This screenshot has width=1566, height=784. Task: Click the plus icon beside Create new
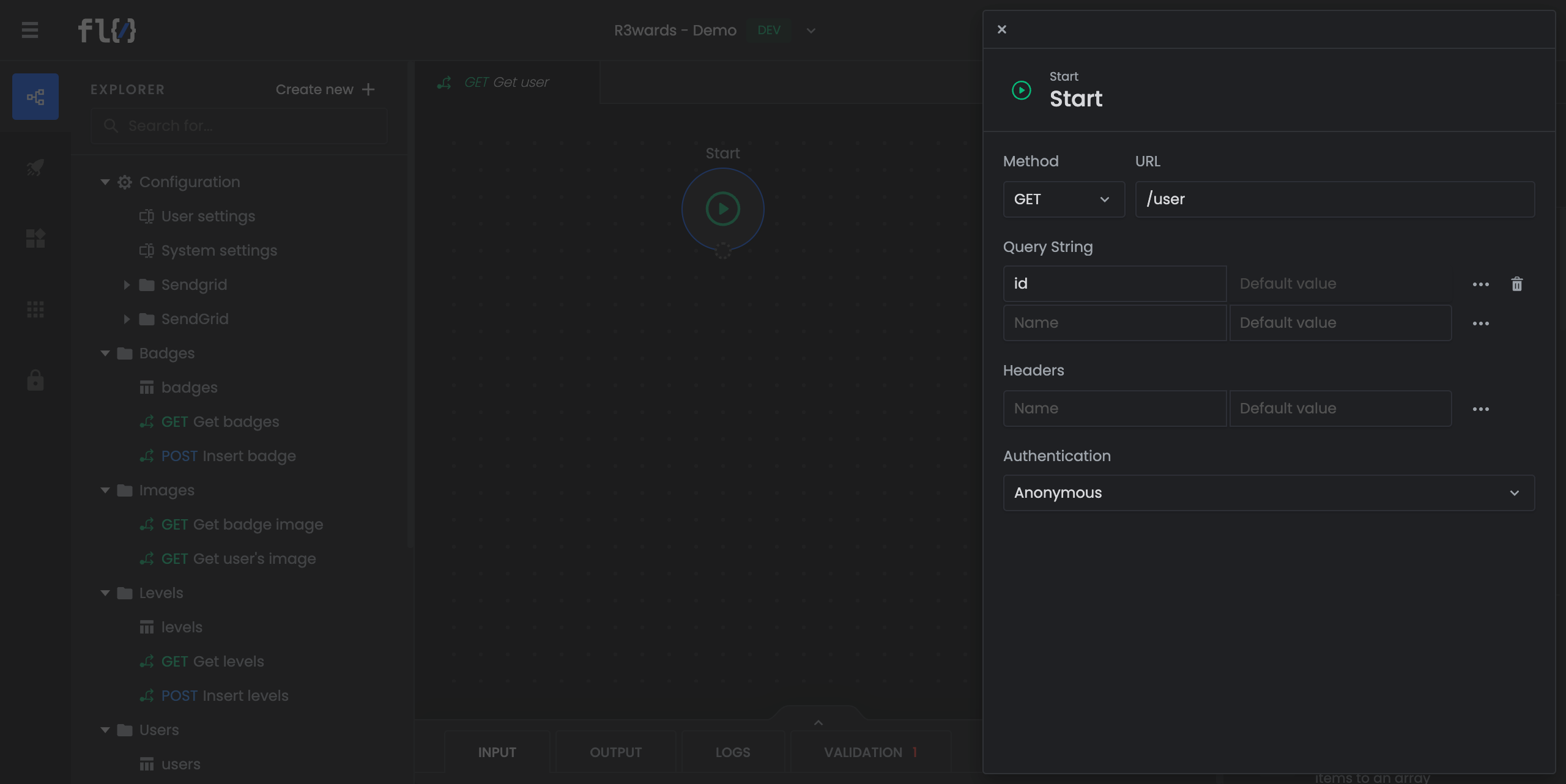click(x=368, y=89)
